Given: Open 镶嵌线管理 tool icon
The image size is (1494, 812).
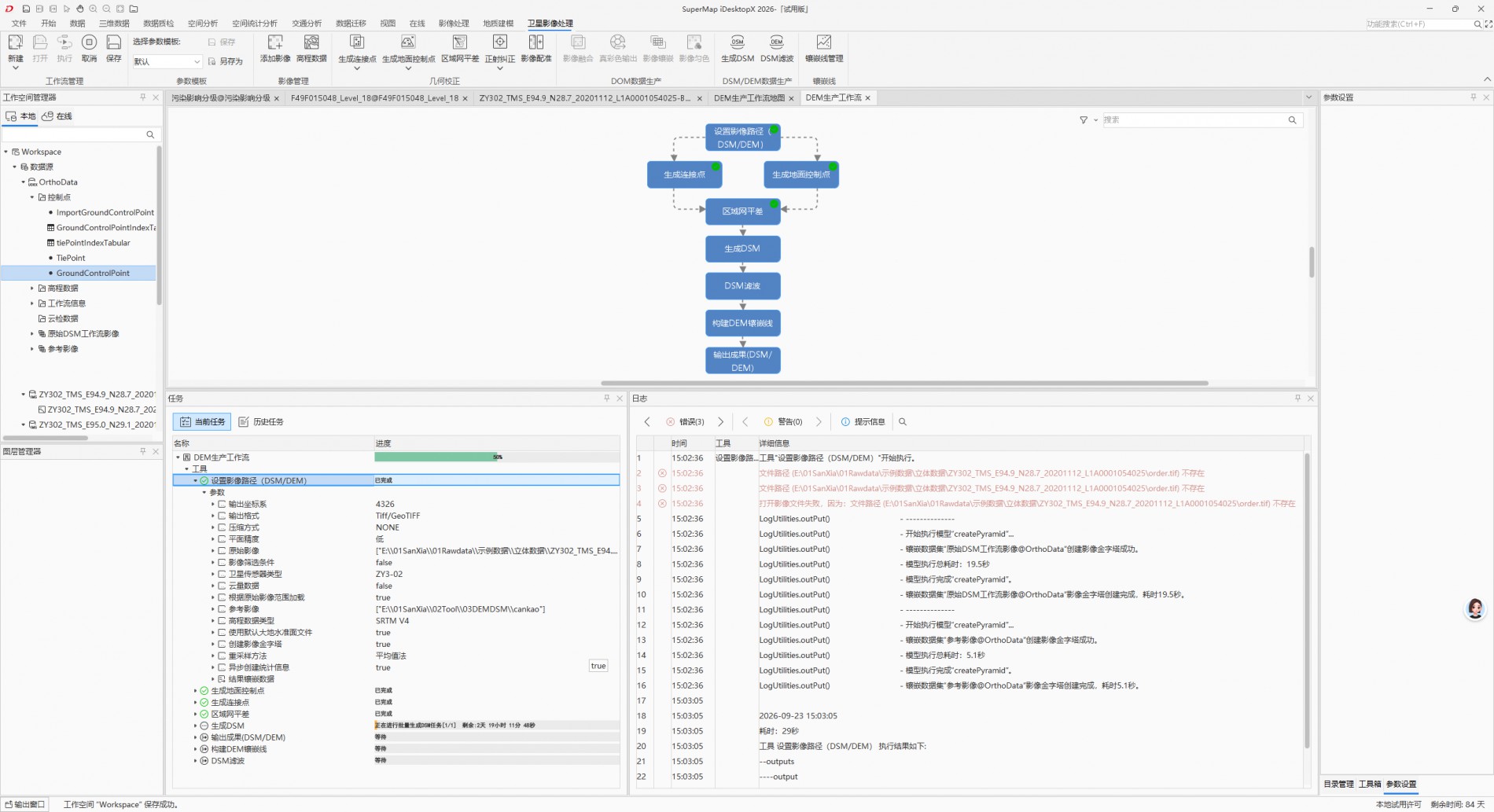Looking at the screenshot, I should coord(823,48).
